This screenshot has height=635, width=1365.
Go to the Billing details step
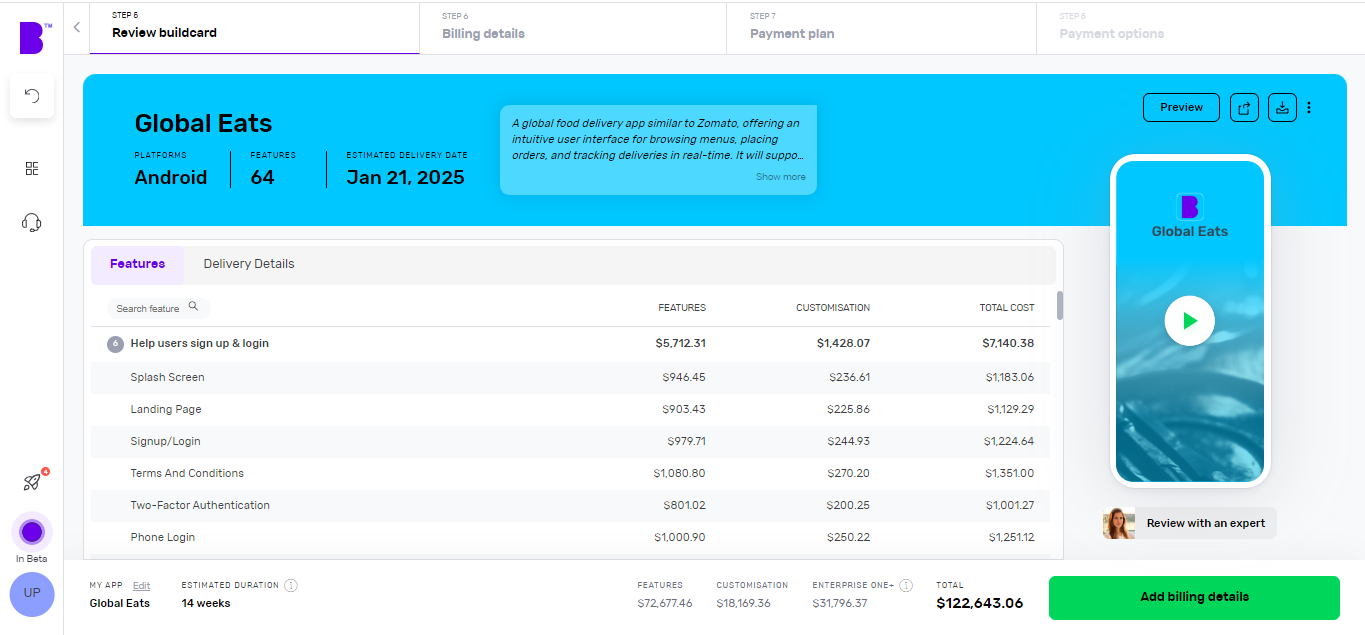[x=573, y=28]
